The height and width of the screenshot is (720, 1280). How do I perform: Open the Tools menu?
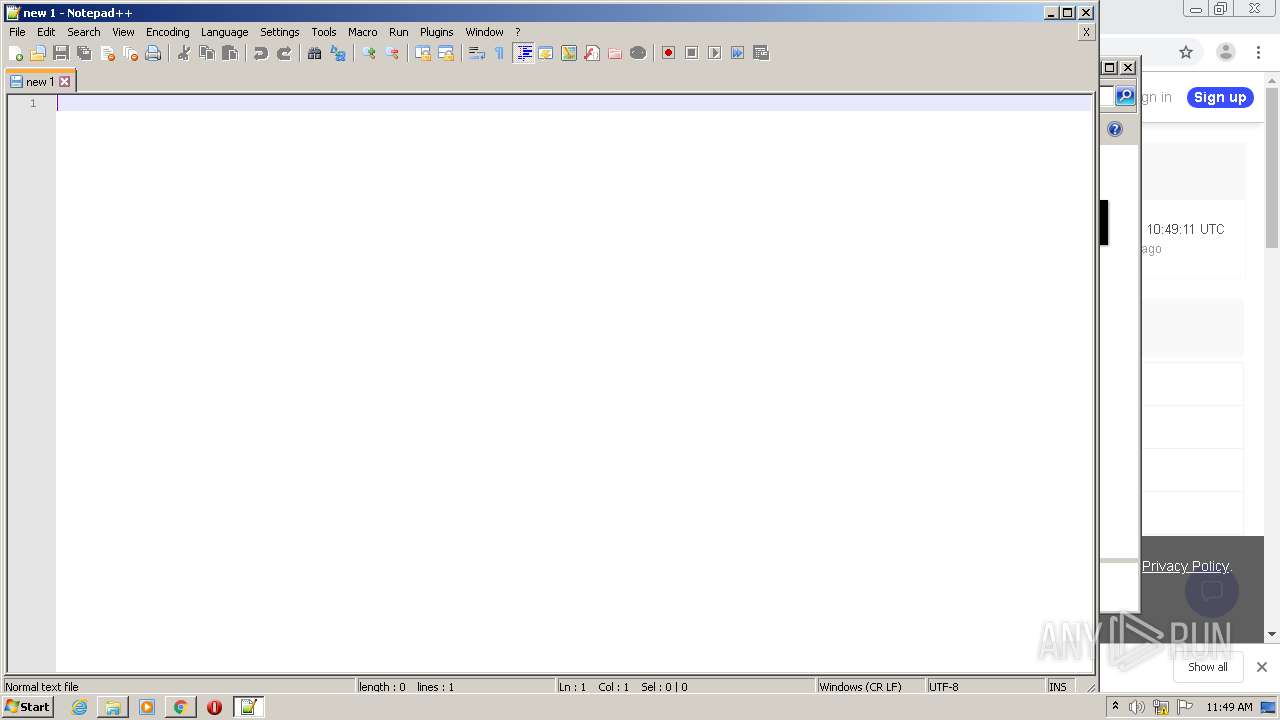click(324, 32)
